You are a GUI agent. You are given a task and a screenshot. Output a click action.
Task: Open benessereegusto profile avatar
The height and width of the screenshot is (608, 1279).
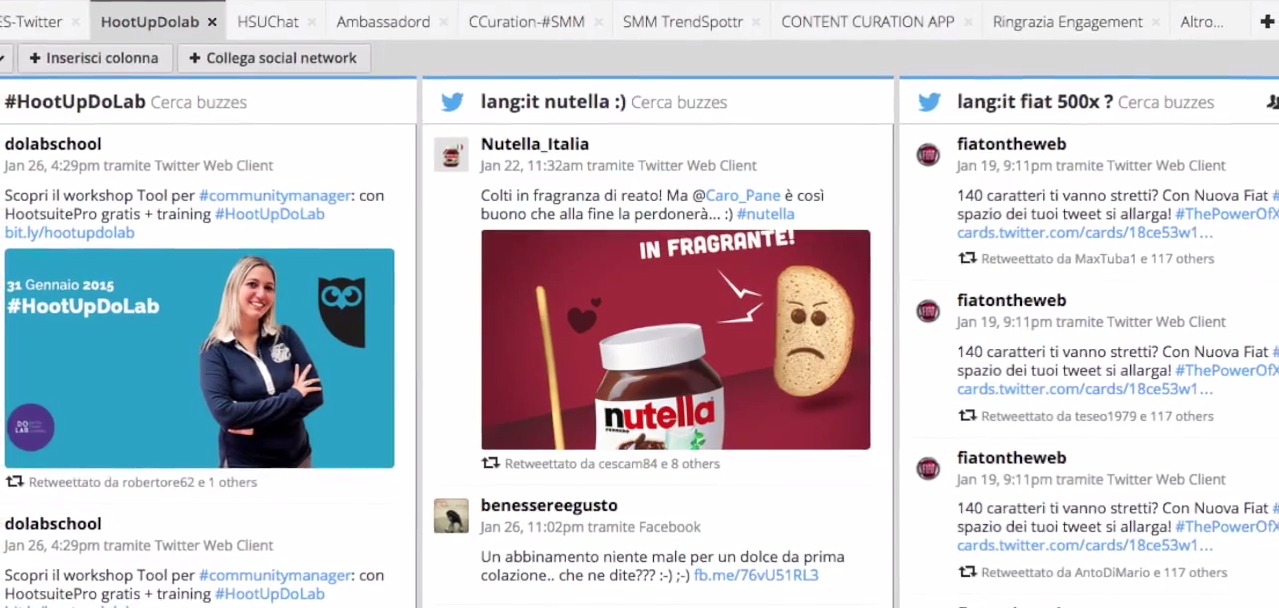tap(451, 515)
